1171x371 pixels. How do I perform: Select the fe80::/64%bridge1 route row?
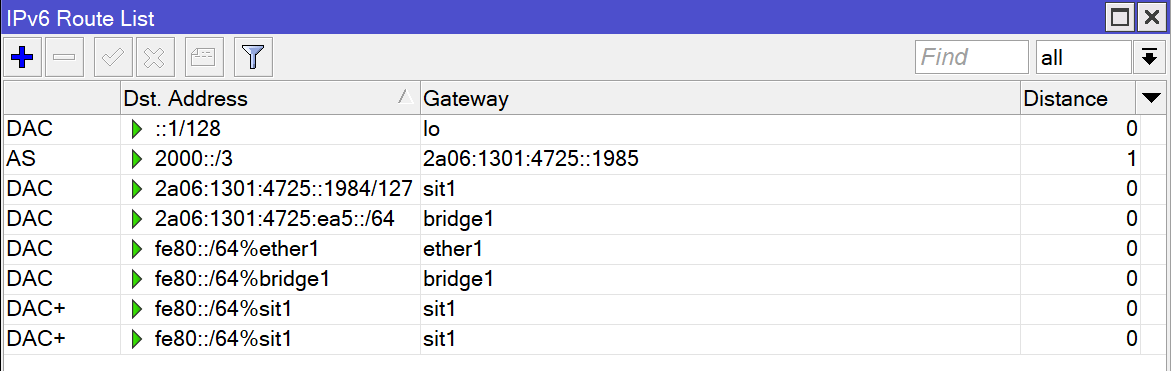572,278
